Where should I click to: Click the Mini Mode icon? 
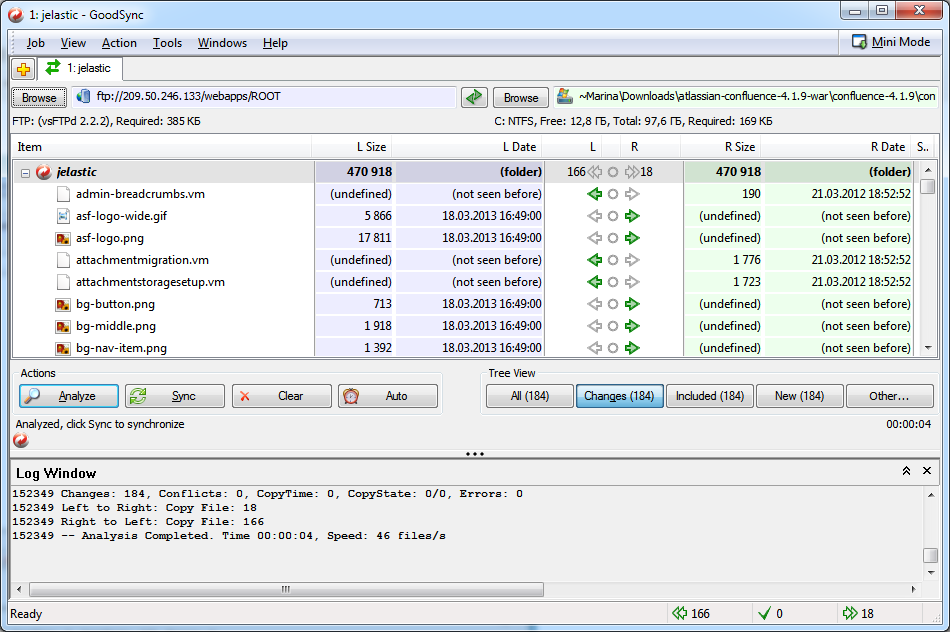click(859, 42)
